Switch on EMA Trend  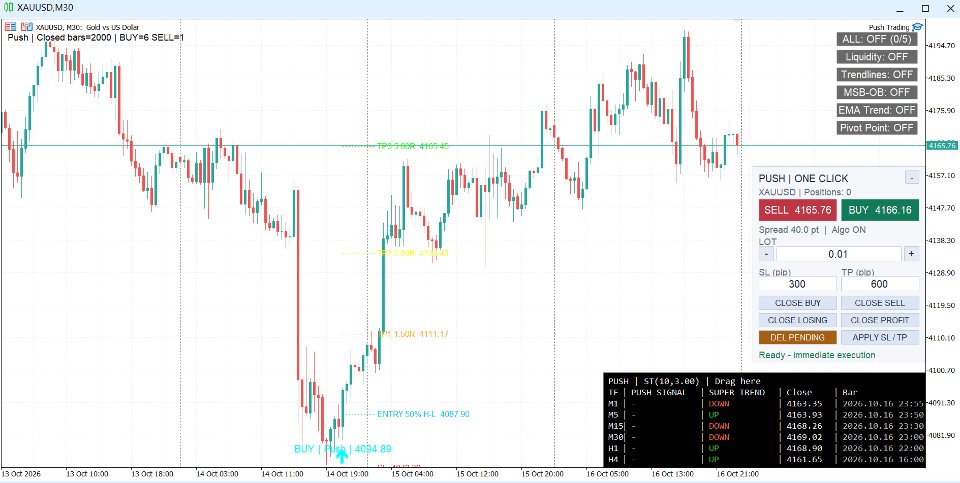pos(877,110)
